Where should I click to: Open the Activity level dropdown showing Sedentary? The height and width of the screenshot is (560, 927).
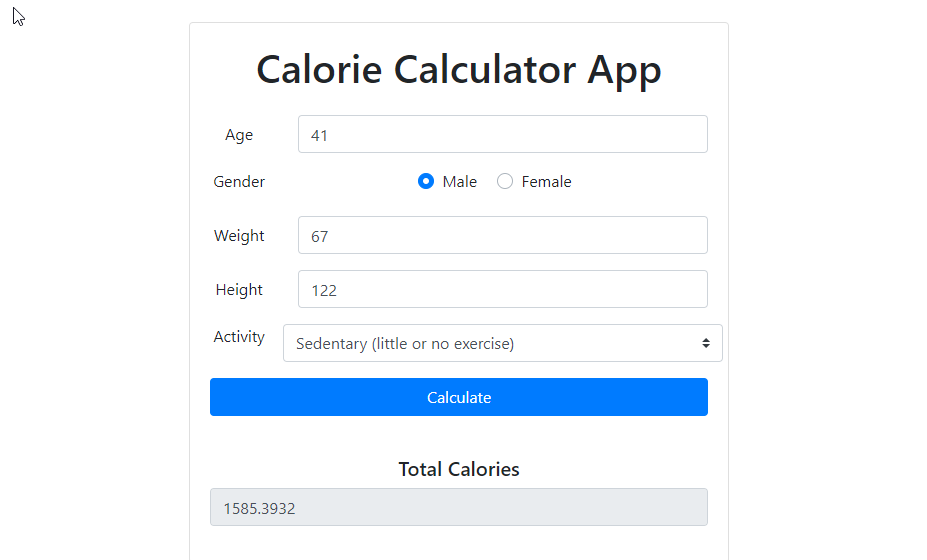pyautogui.click(x=503, y=343)
